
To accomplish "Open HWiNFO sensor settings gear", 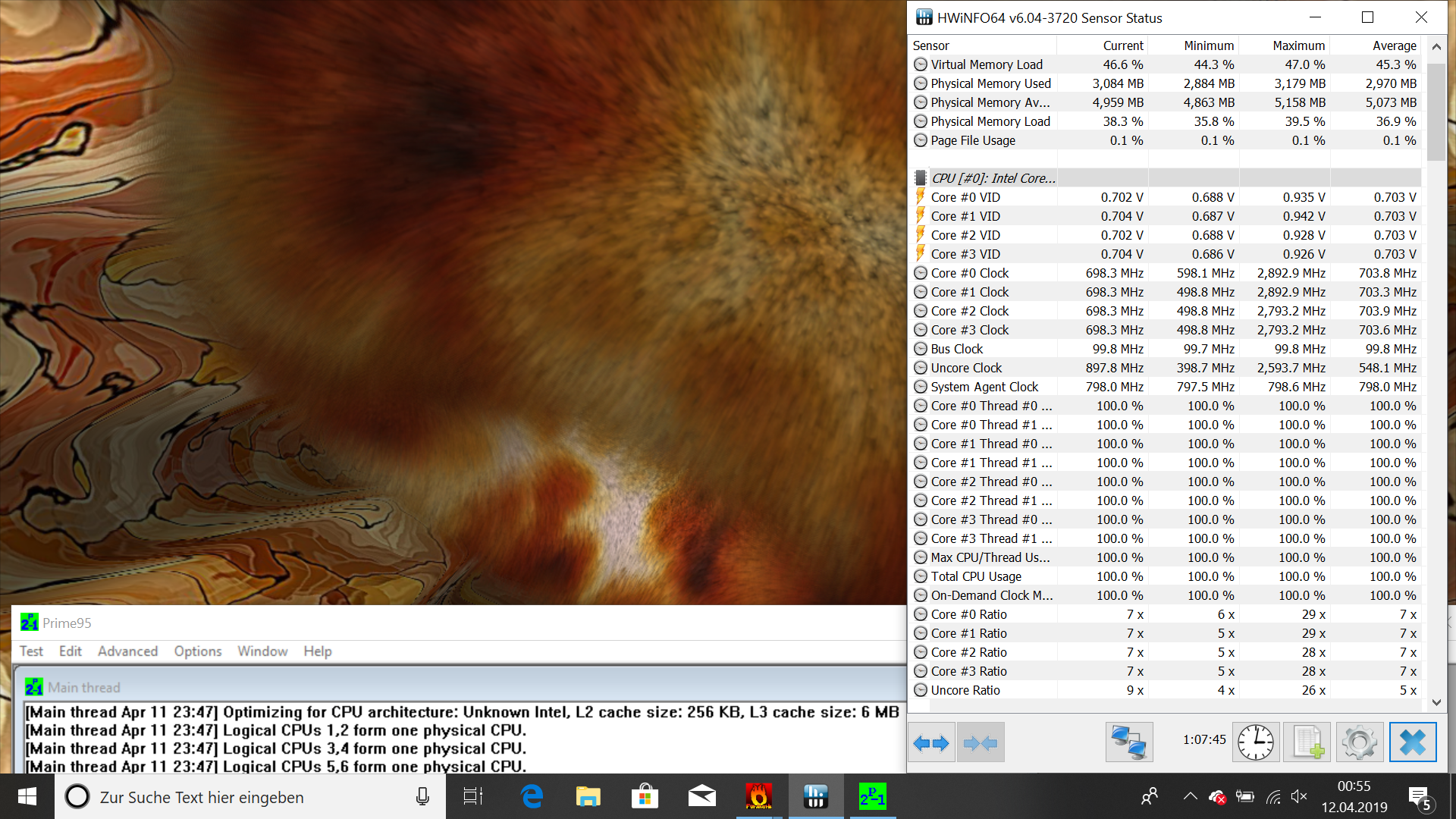I will tap(1359, 742).
